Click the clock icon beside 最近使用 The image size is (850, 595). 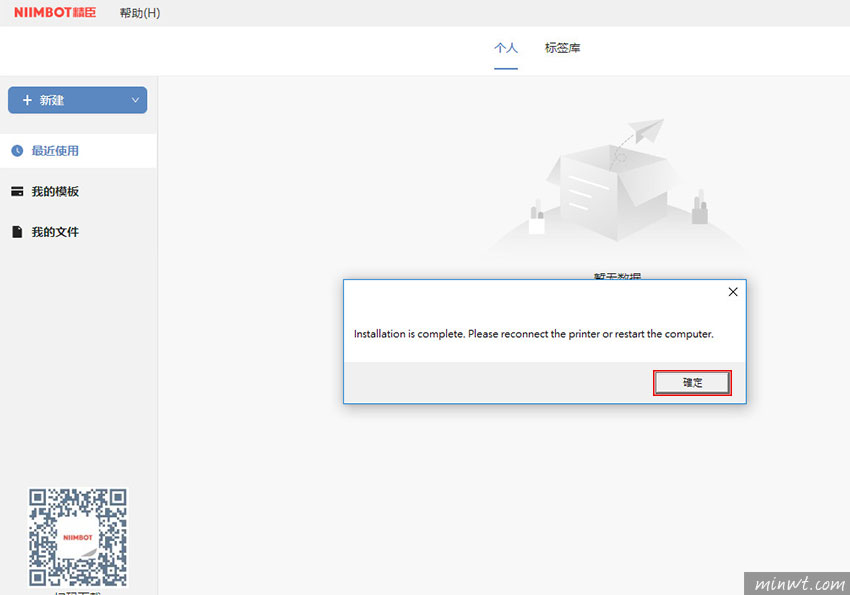coord(17,151)
